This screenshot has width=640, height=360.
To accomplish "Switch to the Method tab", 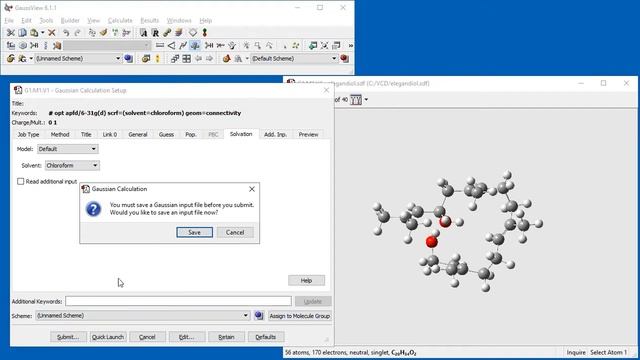I will tap(60, 134).
